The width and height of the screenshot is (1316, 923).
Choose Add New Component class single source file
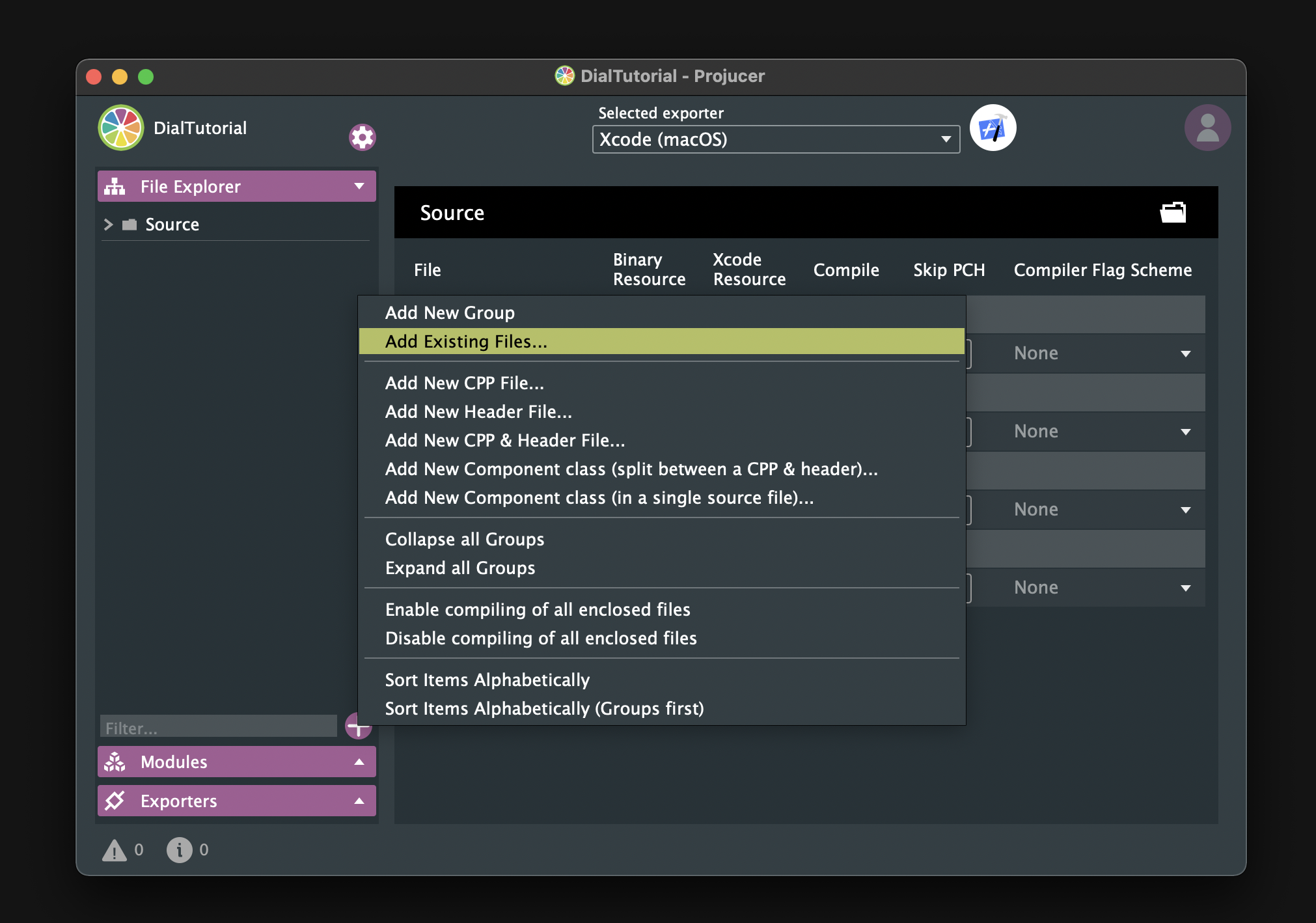[x=662, y=498]
